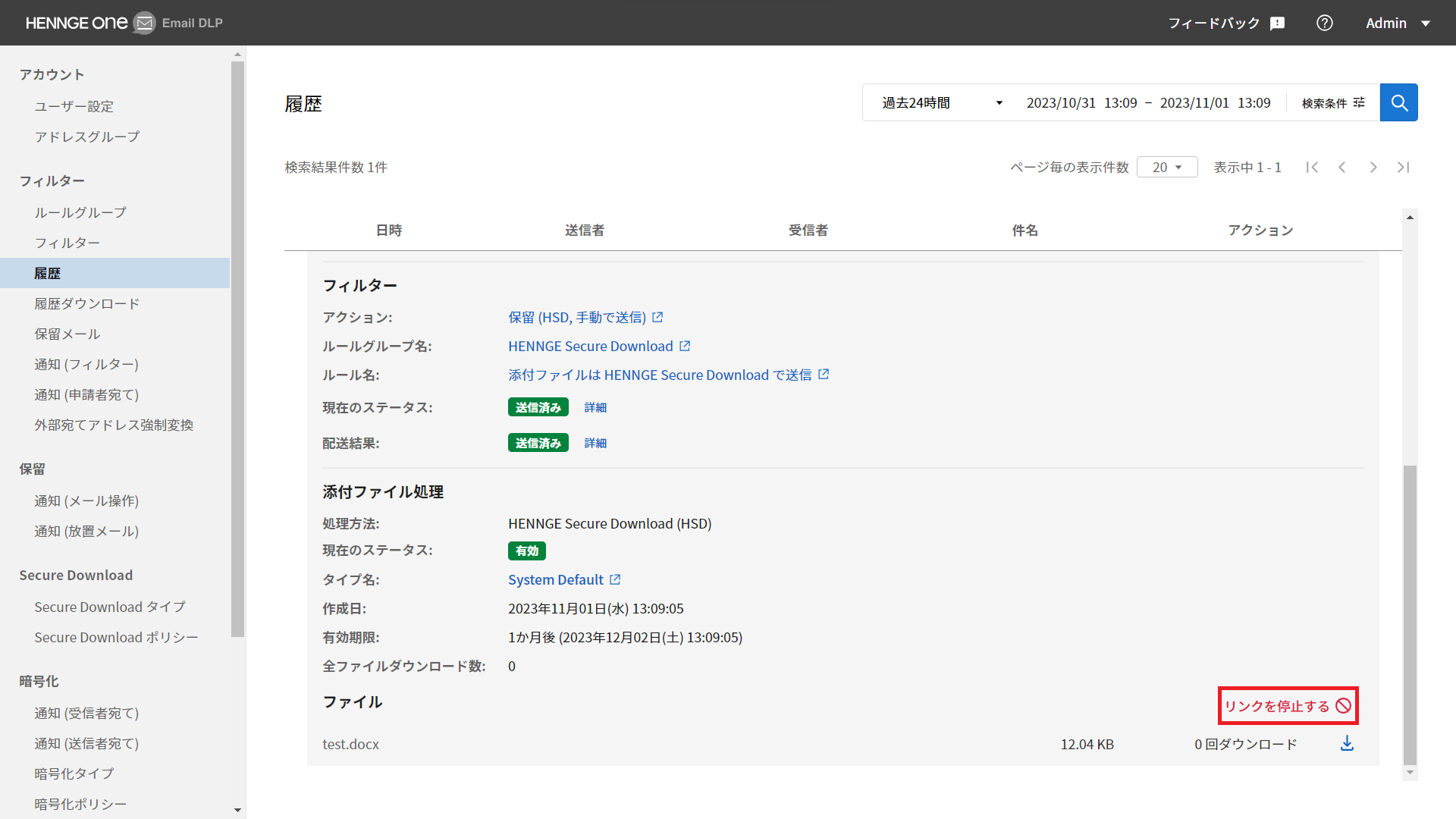Select 履歴 in the sidebar
Image resolution: width=1456 pixels, height=819 pixels.
tap(115, 273)
